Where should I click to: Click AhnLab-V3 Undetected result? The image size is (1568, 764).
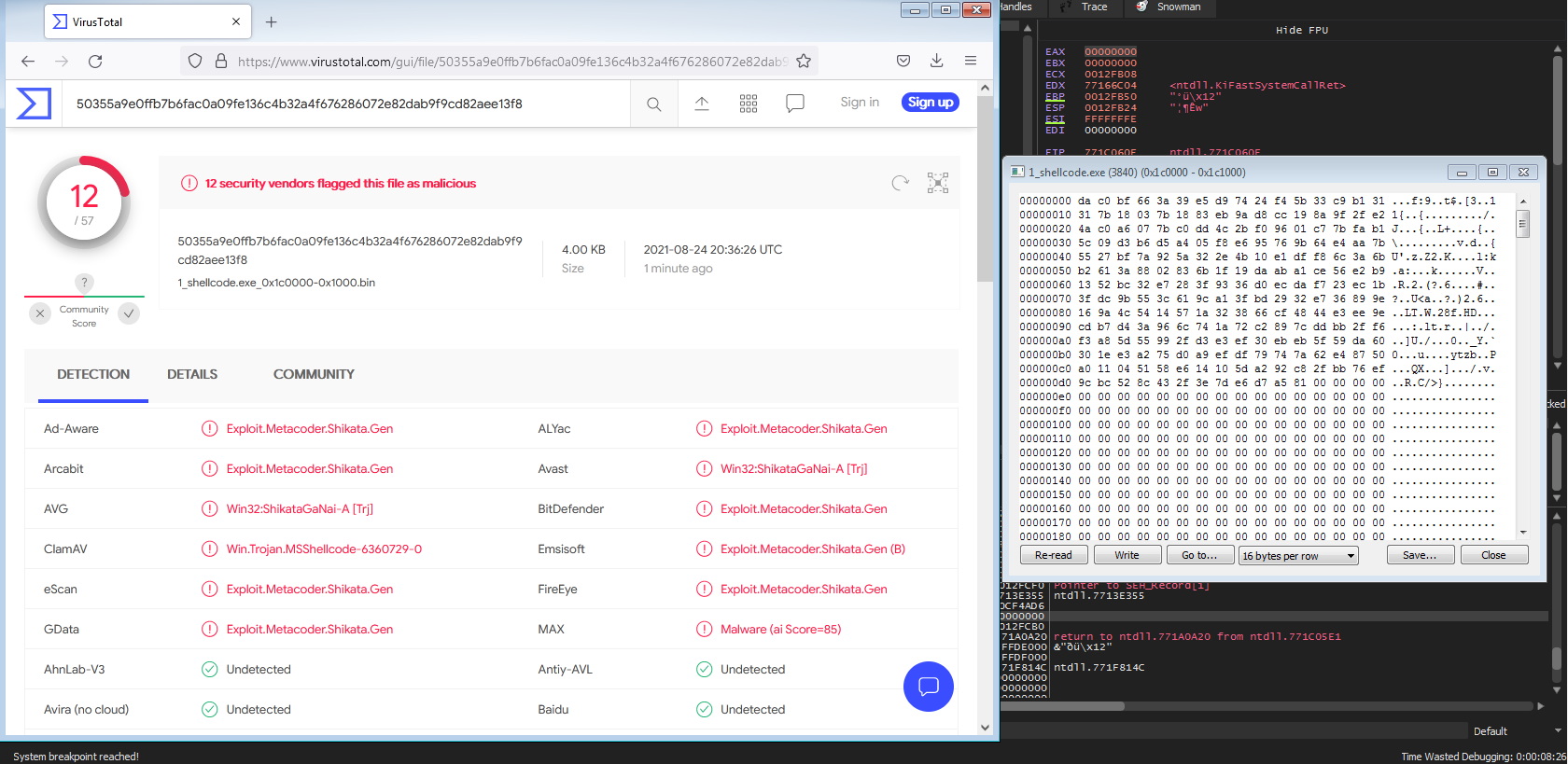[259, 670]
